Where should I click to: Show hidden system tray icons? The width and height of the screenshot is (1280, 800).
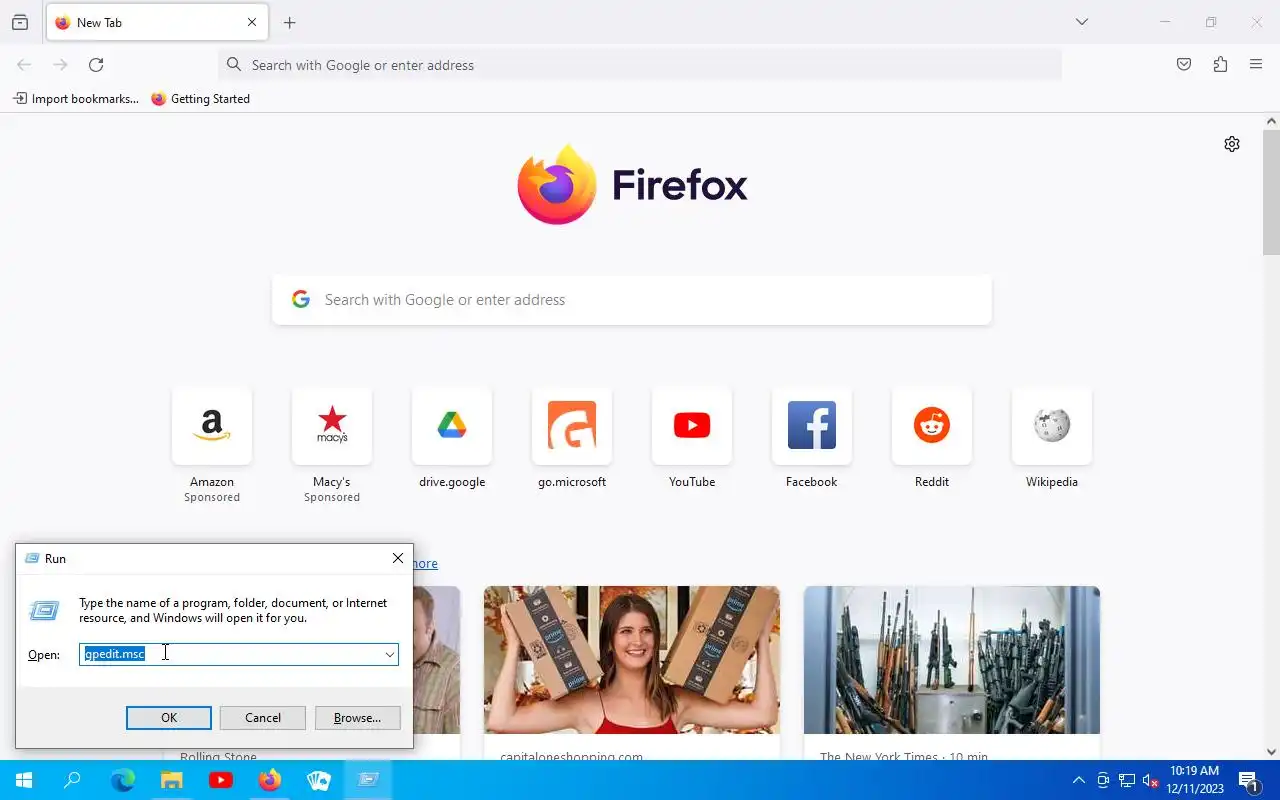1078,780
